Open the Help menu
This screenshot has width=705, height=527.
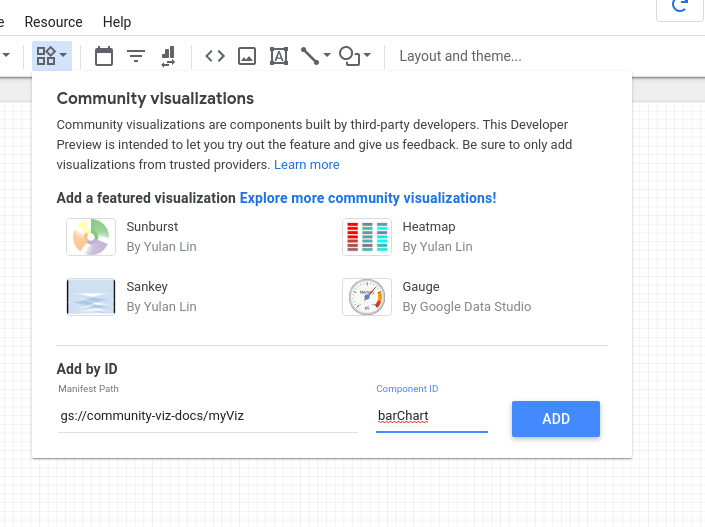pos(117,21)
